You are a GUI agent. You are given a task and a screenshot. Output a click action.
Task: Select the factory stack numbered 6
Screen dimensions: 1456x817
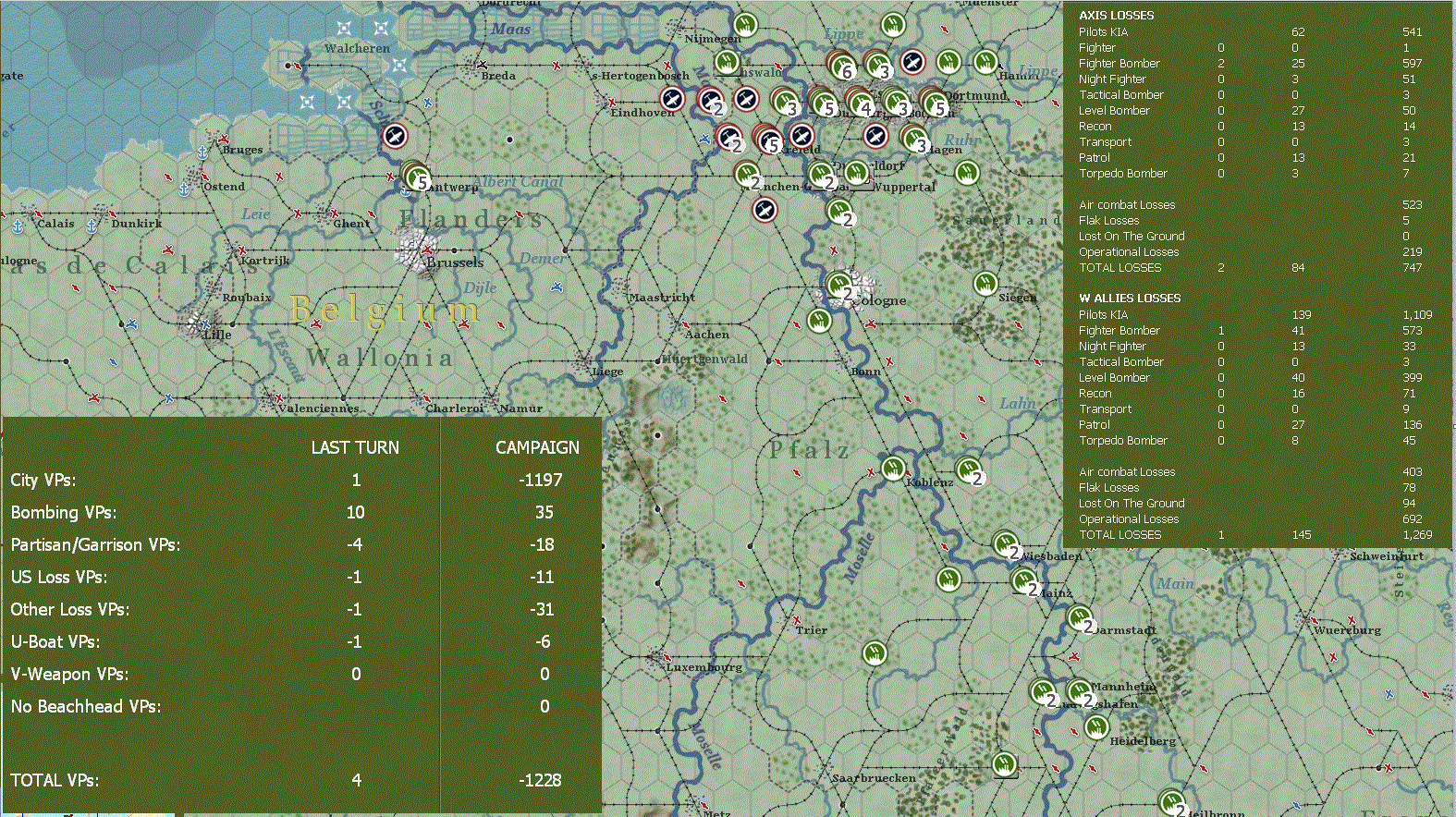coord(841,66)
